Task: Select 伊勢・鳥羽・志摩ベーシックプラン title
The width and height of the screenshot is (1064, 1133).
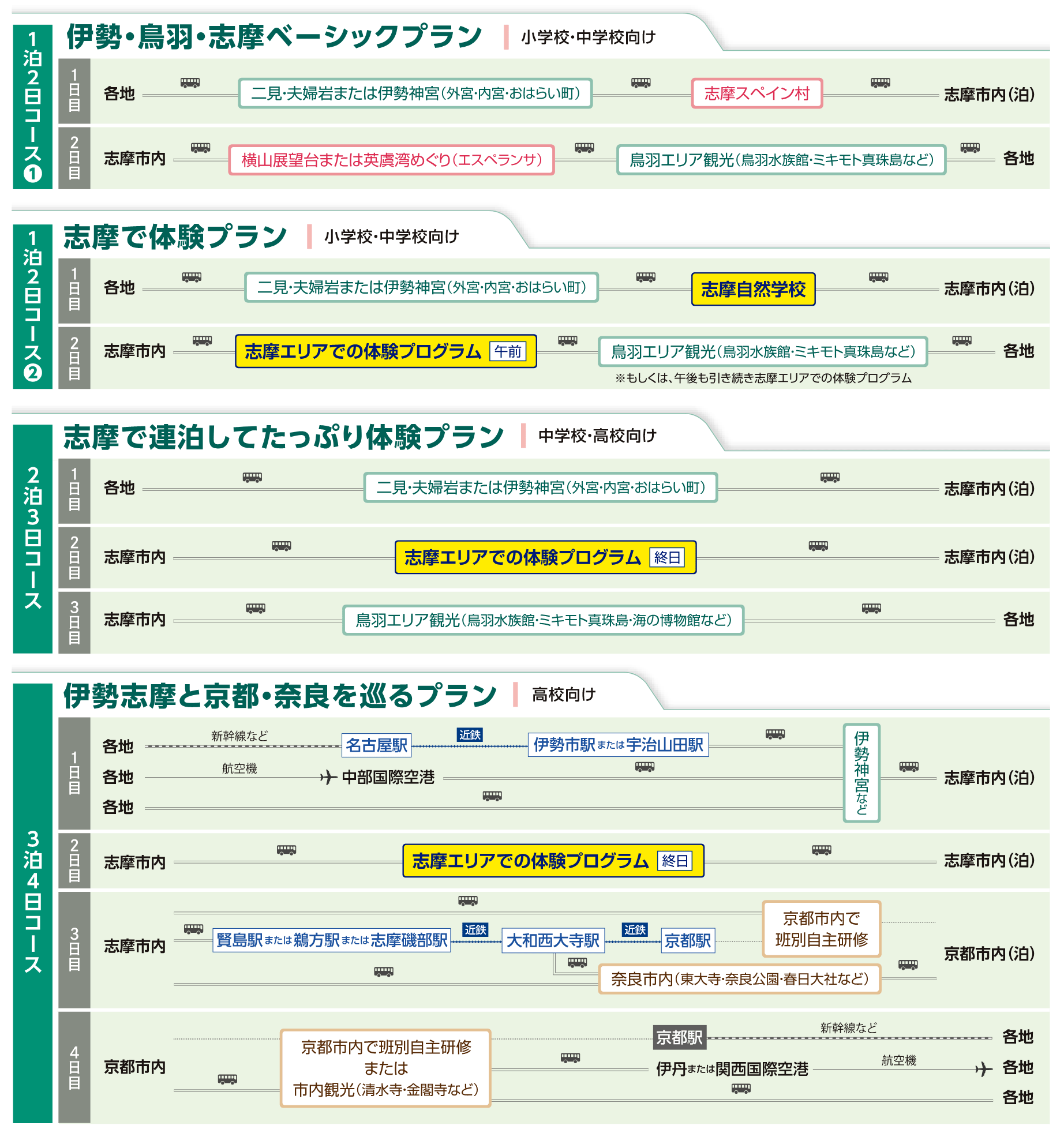Action: [274, 36]
